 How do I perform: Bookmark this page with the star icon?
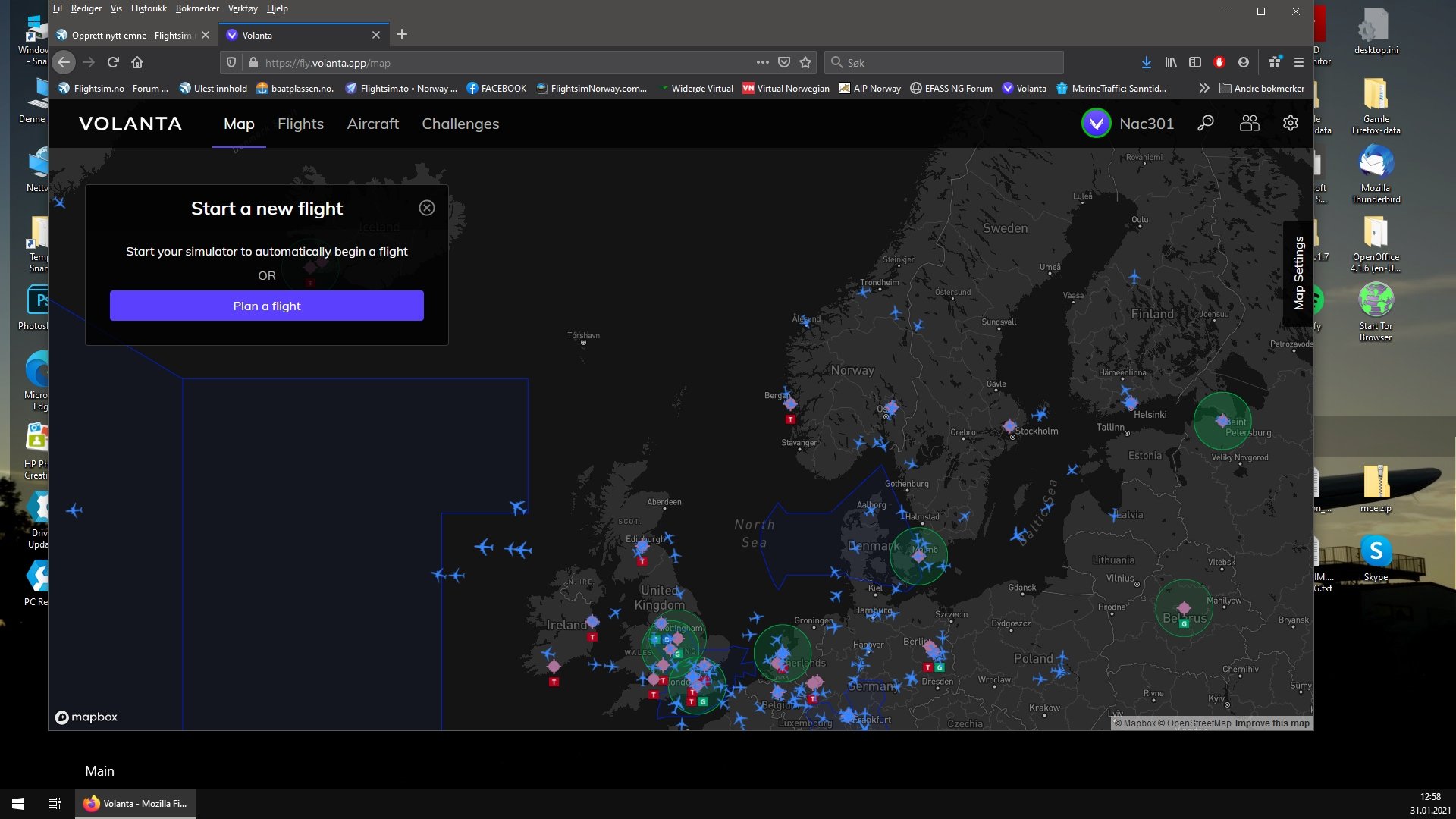pyautogui.click(x=805, y=62)
